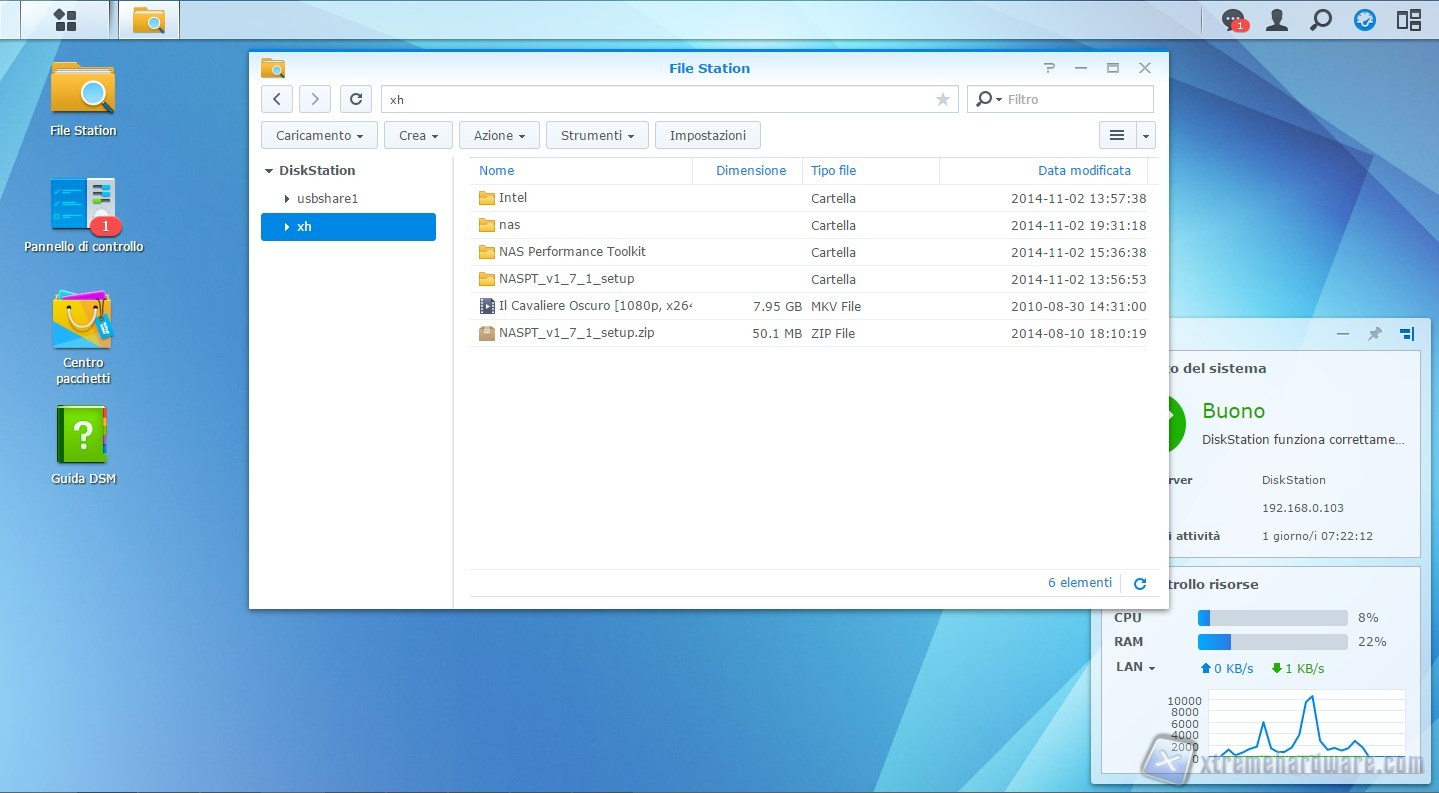1439x793 pixels.
Task: Open Pannello di controllo desktop icon
Action: point(83,205)
